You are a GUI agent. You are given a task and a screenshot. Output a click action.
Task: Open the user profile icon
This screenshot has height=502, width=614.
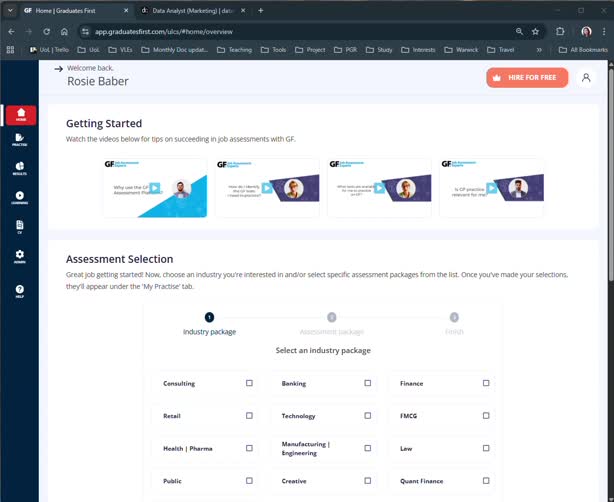tap(586, 78)
